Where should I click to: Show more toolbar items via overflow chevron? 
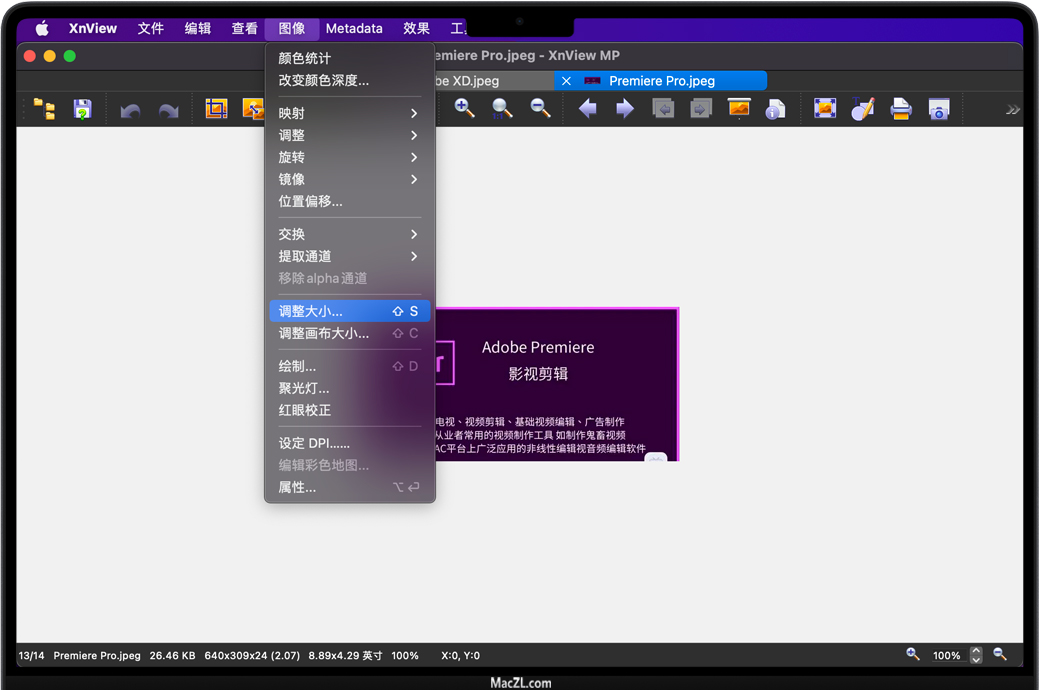click(1012, 109)
